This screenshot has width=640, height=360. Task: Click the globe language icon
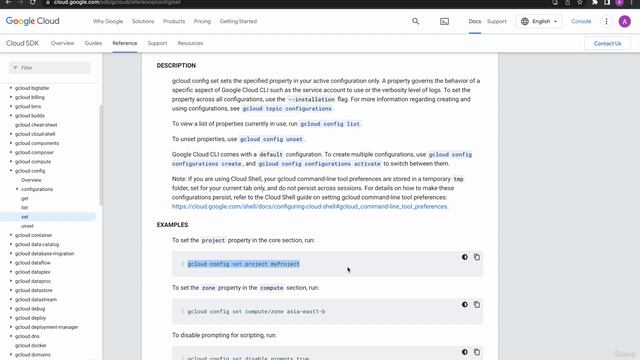525,21
